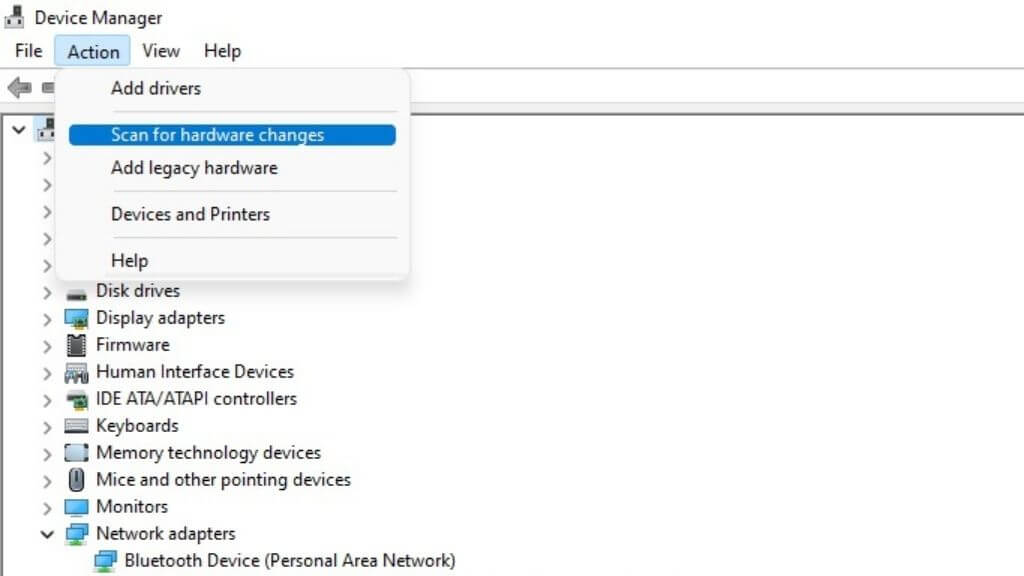Open the File menu
Screen dimensions: 1024x576
coord(28,51)
